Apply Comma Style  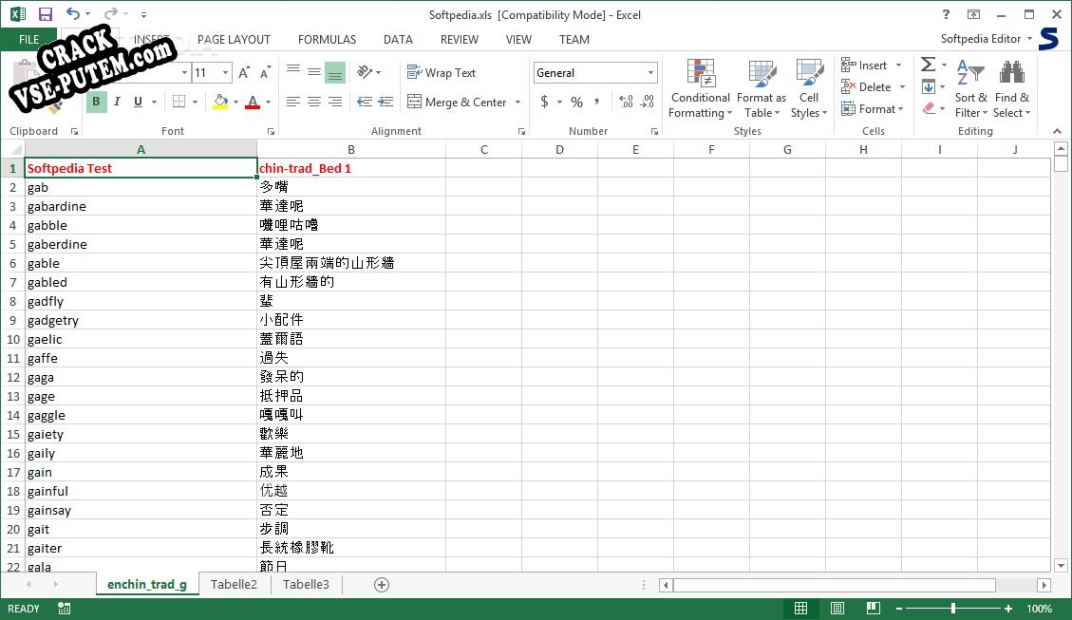pyautogui.click(x=597, y=102)
